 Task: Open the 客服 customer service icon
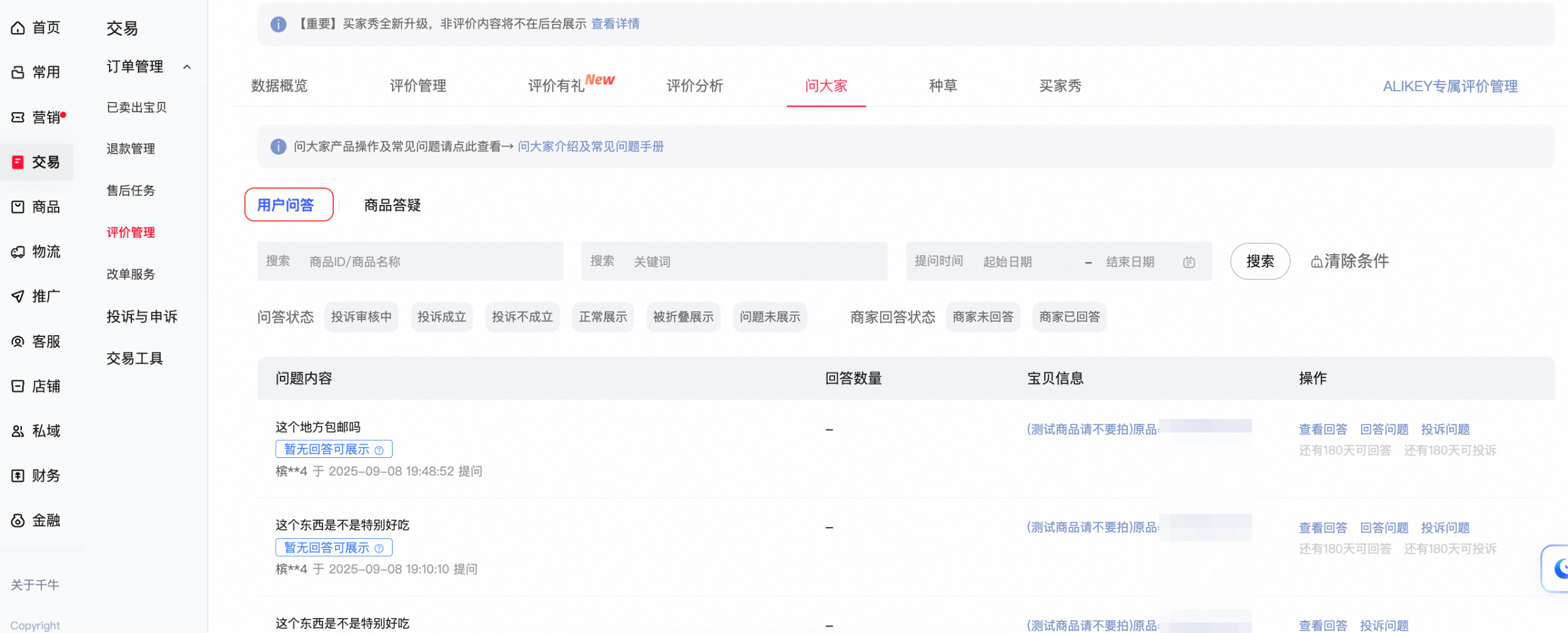pyautogui.click(x=18, y=342)
